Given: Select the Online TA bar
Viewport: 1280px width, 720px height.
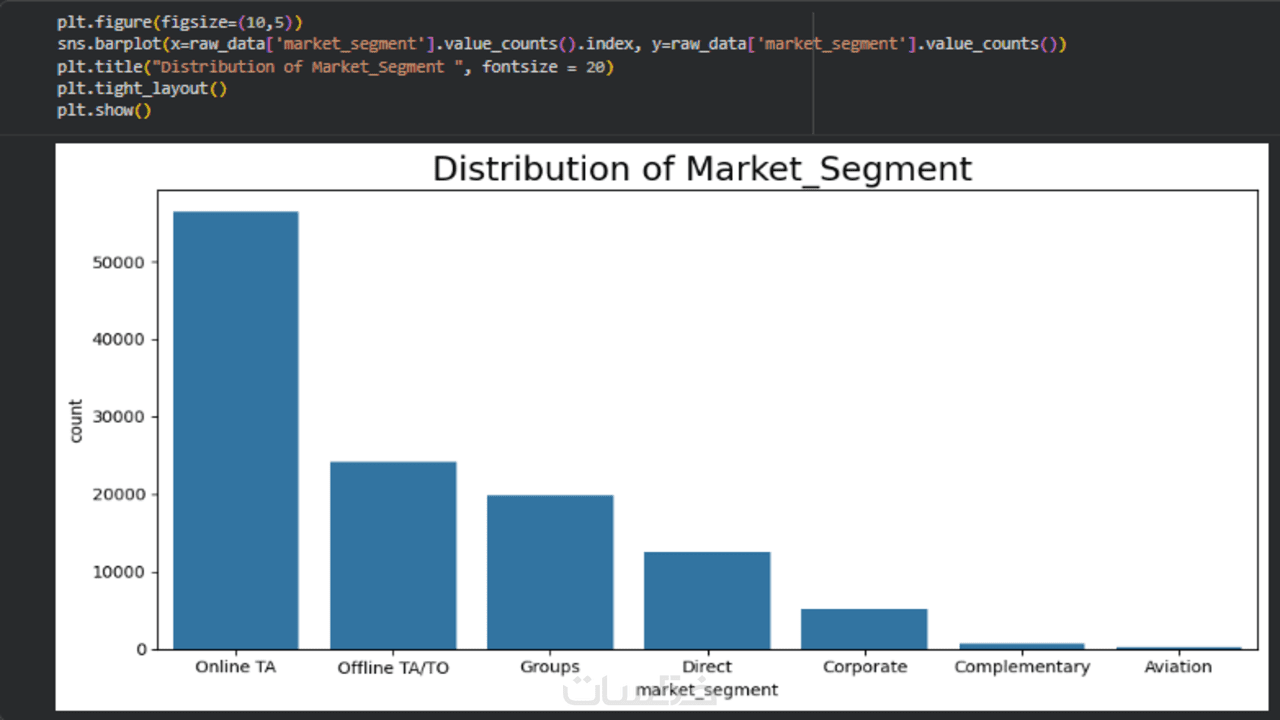Looking at the screenshot, I should pos(236,430).
